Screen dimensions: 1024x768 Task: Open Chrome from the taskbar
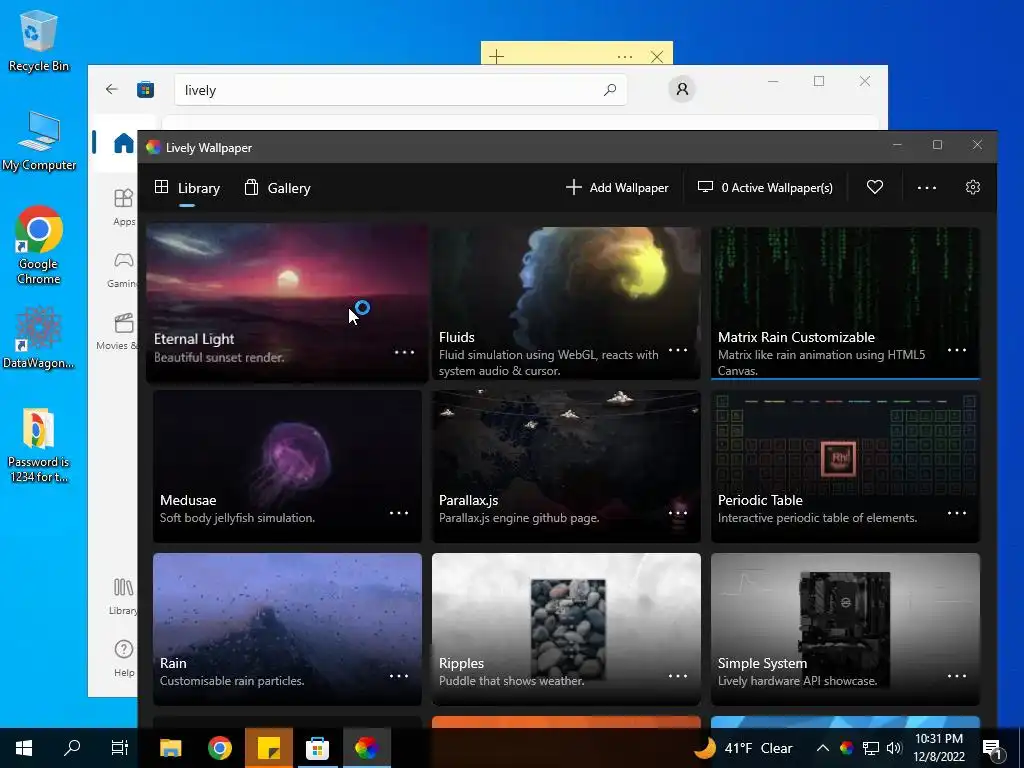tap(219, 748)
